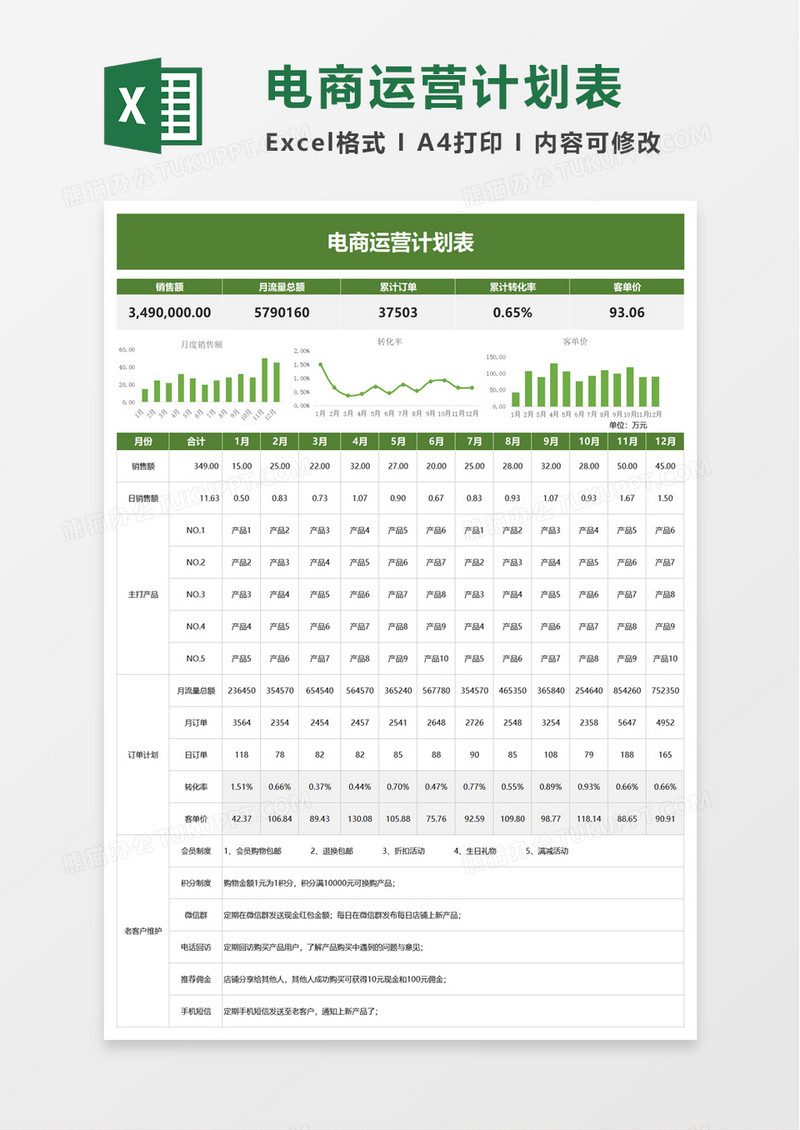Click the green Excel logo icon
The height and width of the screenshot is (1130, 800).
[153, 105]
